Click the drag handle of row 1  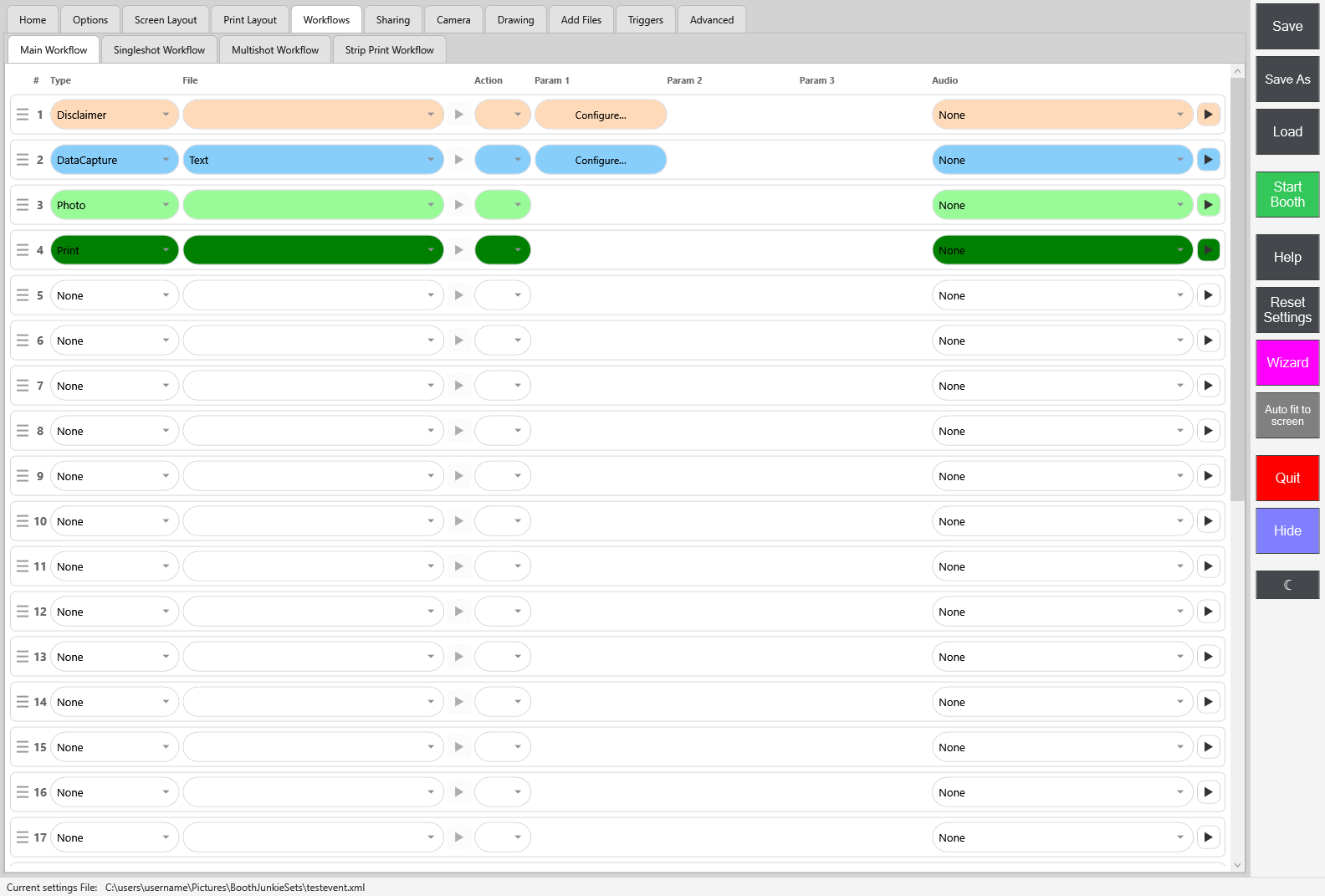click(x=23, y=115)
